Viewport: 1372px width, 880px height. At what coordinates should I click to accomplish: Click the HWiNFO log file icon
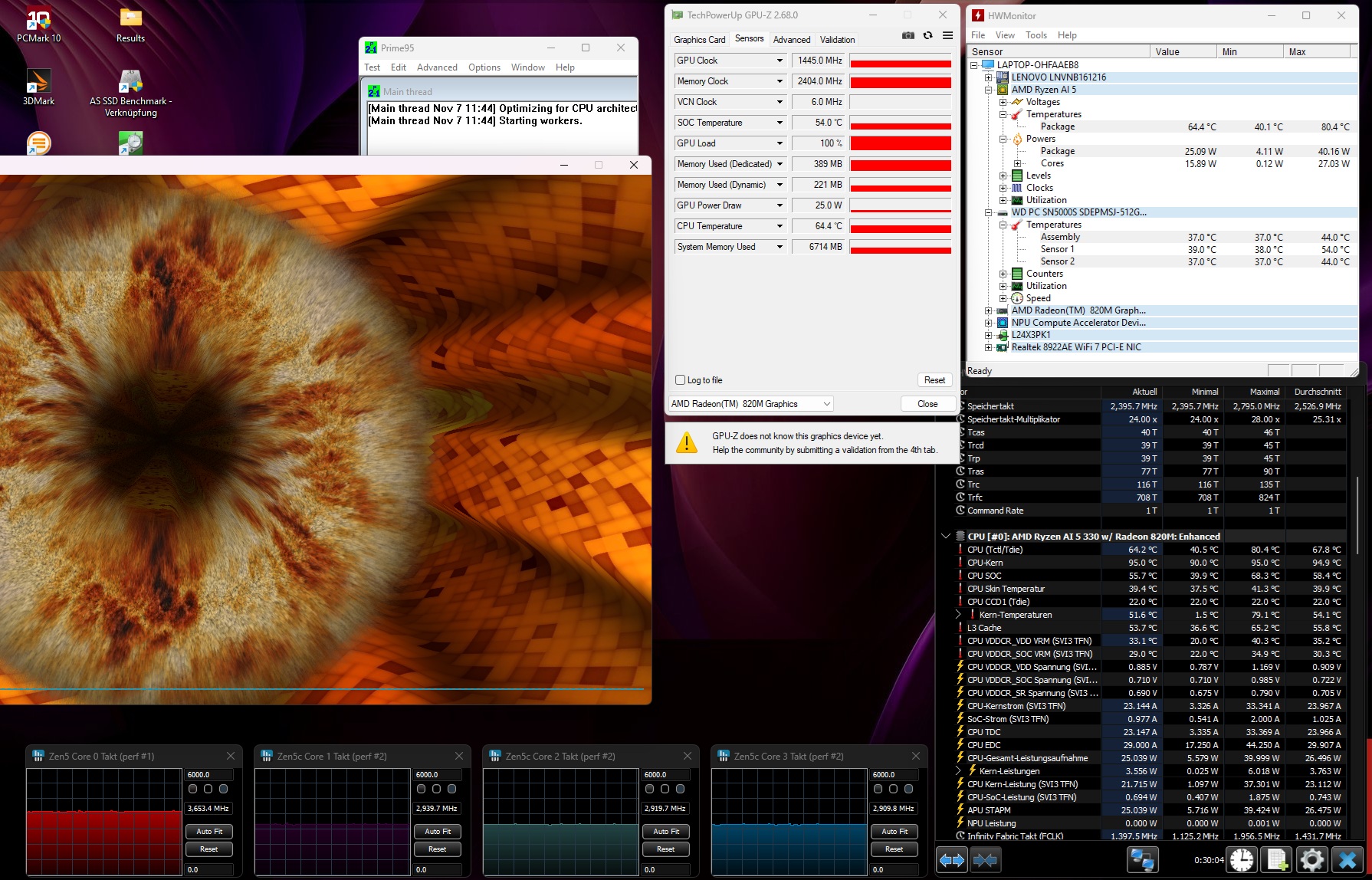point(1277,860)
